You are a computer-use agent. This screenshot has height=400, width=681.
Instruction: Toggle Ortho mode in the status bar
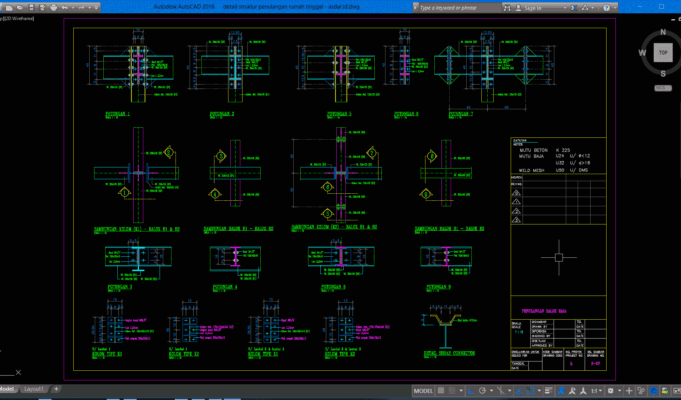pyautogui.click(x=471, y=391)
